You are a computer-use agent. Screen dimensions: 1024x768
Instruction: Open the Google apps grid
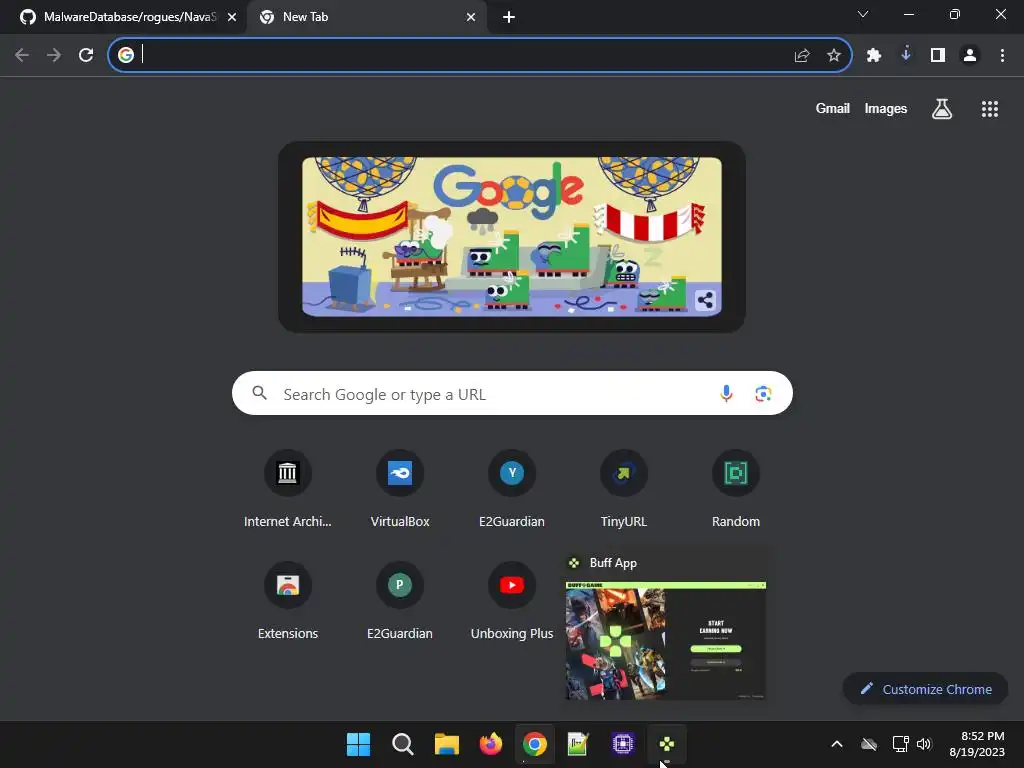(x=990, y=109)
